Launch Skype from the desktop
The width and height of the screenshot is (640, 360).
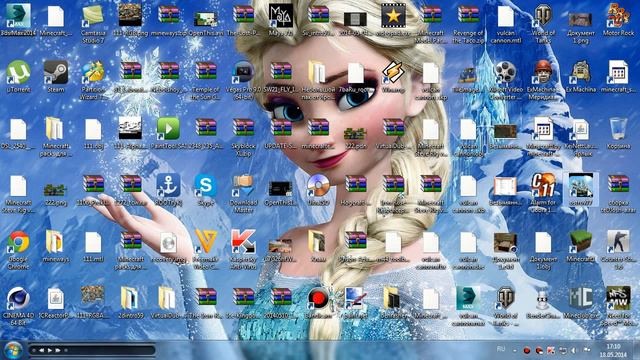point(206,190)
